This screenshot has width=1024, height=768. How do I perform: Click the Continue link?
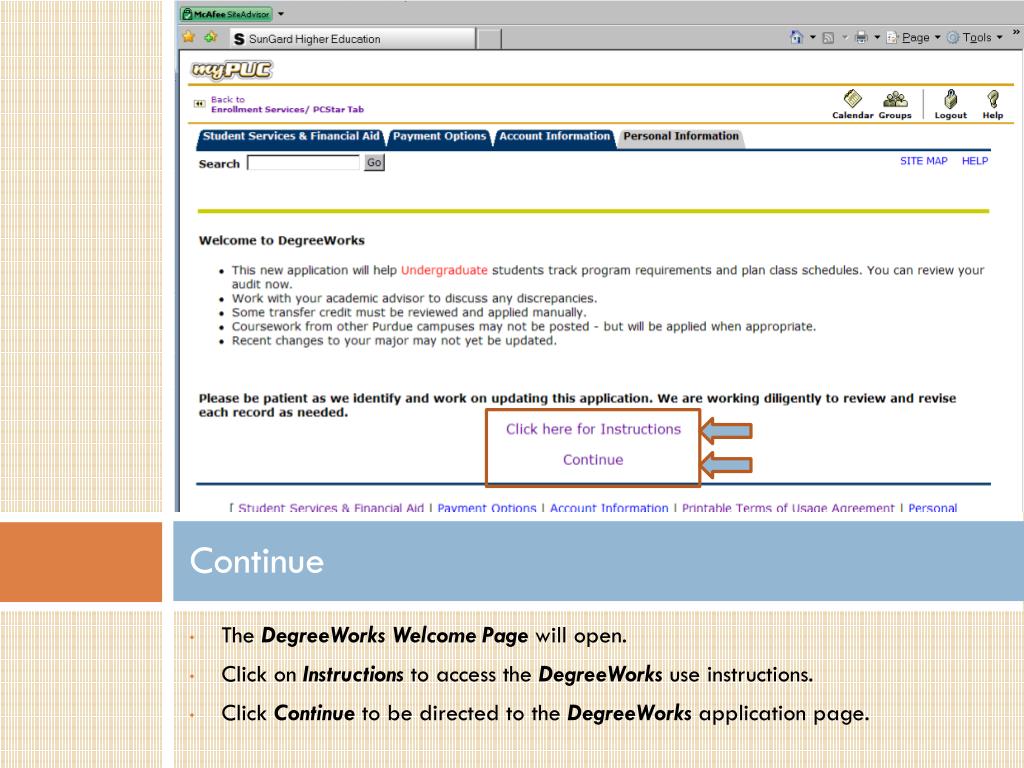tap(593, 460)
